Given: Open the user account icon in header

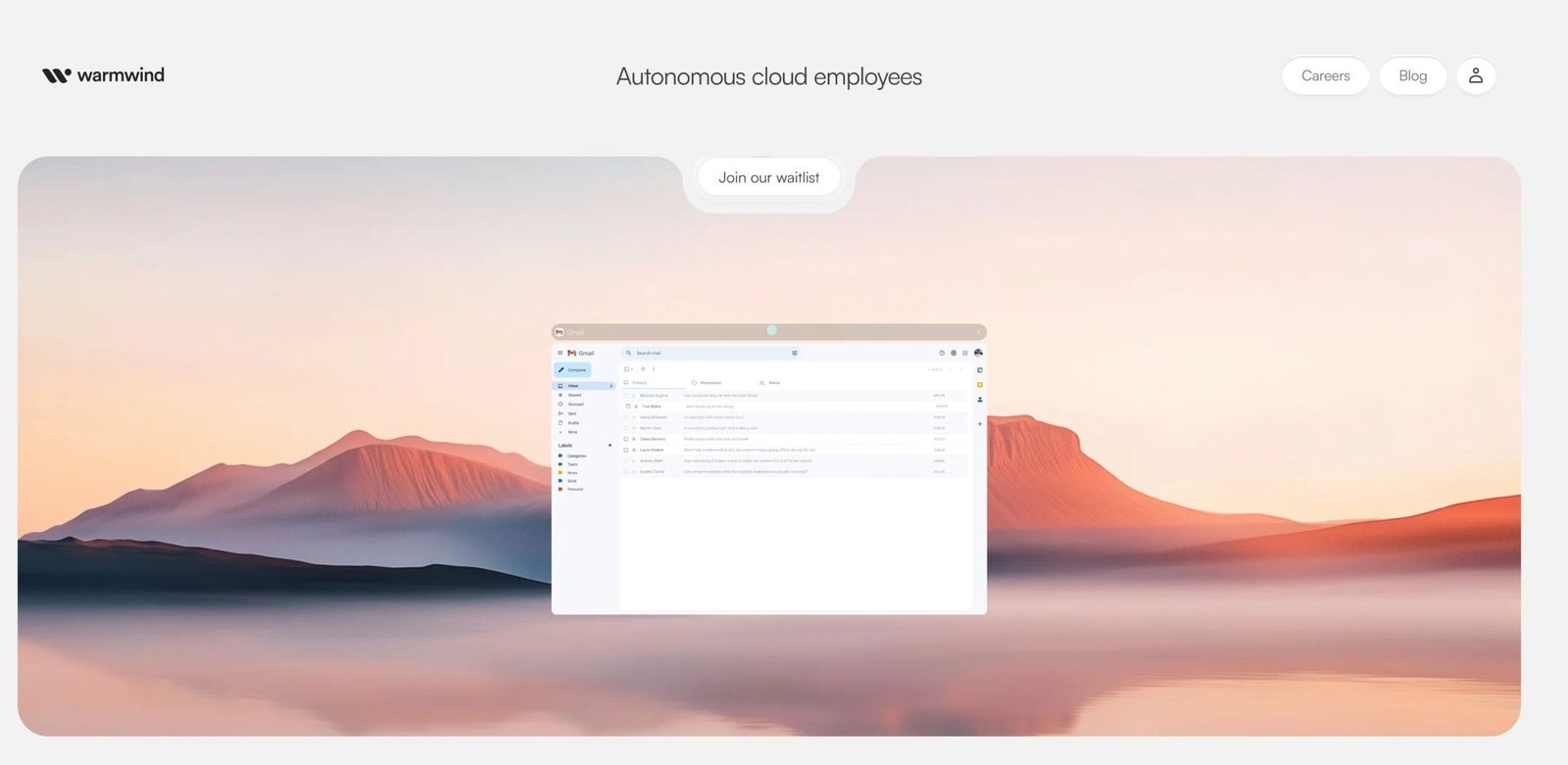Looking at the screenshot, I should [1475, 75].
